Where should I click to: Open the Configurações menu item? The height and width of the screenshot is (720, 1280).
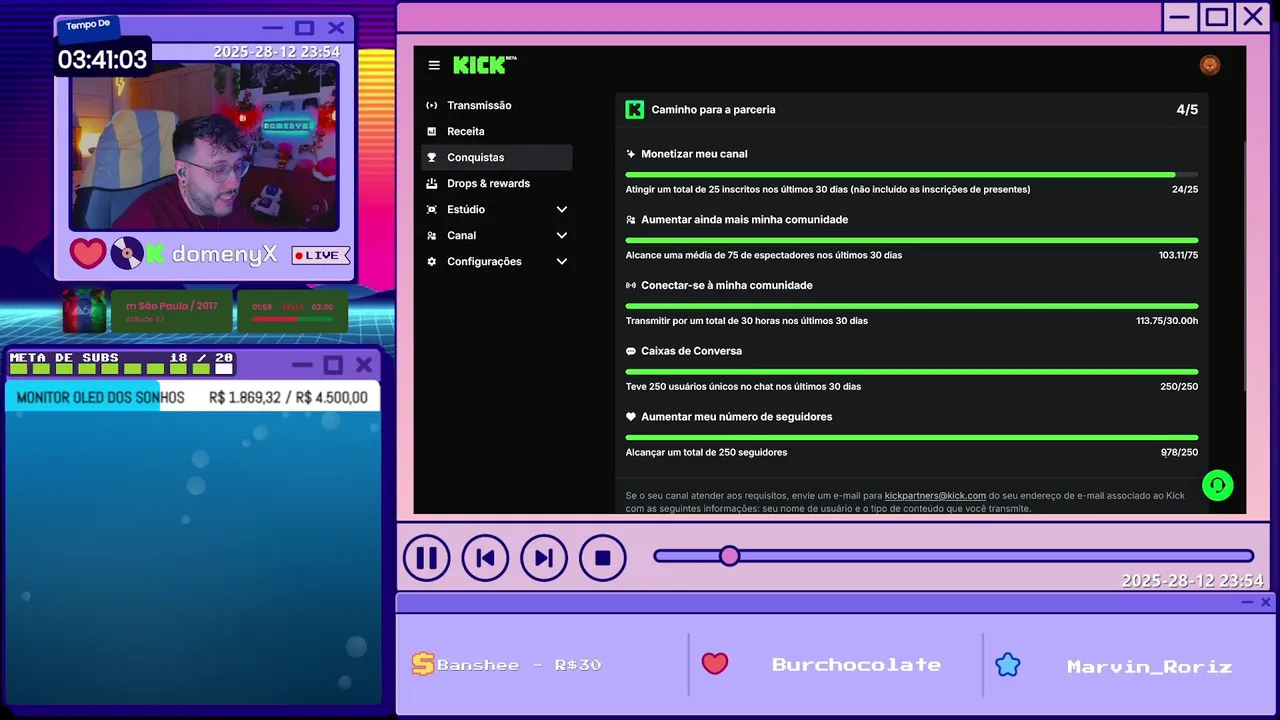pos(497,261)
